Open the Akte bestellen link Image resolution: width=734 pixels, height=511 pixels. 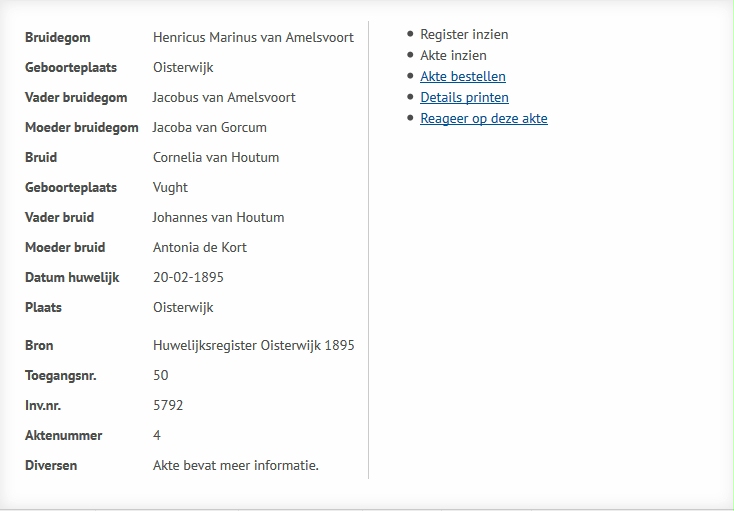(462, 76)
